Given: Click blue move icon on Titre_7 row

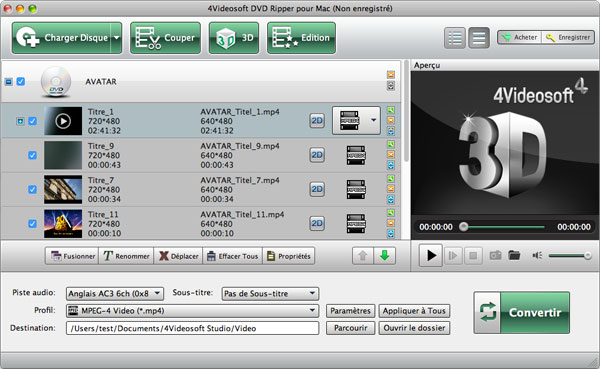Looking at the screenshot, I should coord(391,199).
